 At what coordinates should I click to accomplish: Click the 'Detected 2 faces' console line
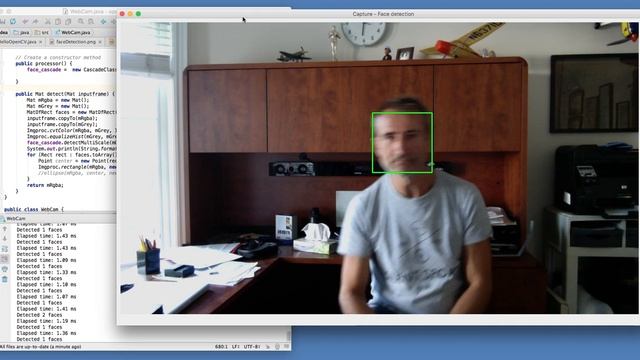[39, 315]
